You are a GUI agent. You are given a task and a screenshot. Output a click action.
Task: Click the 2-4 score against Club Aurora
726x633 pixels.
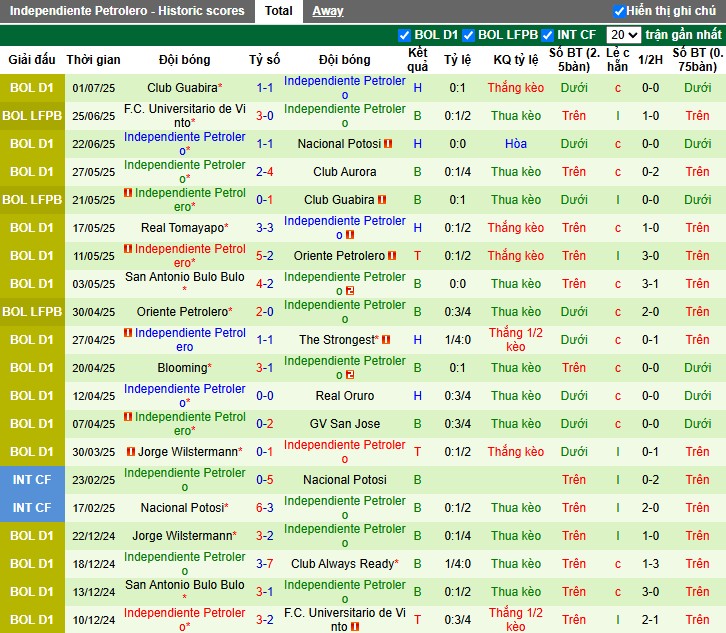(x=264, y=172)
